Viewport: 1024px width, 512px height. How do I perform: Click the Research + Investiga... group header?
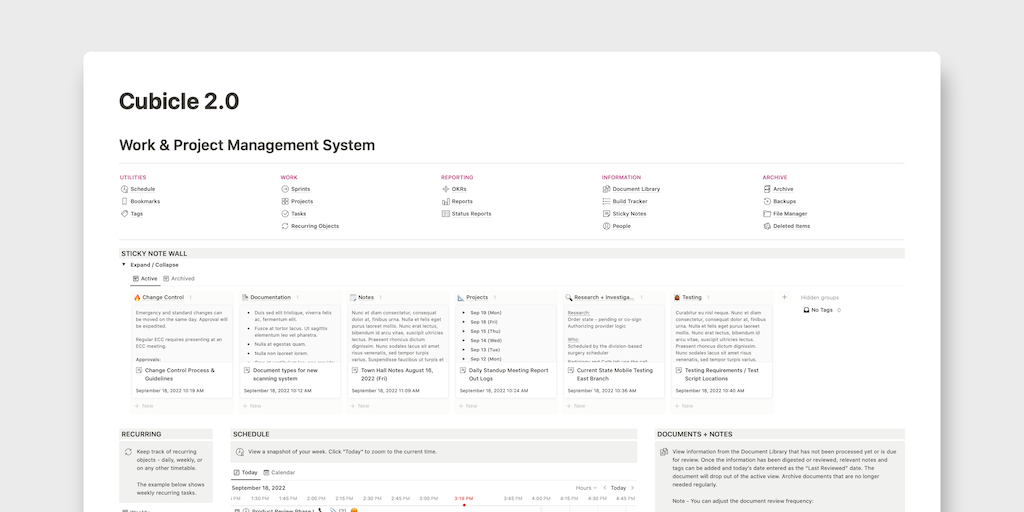[603, 297]
